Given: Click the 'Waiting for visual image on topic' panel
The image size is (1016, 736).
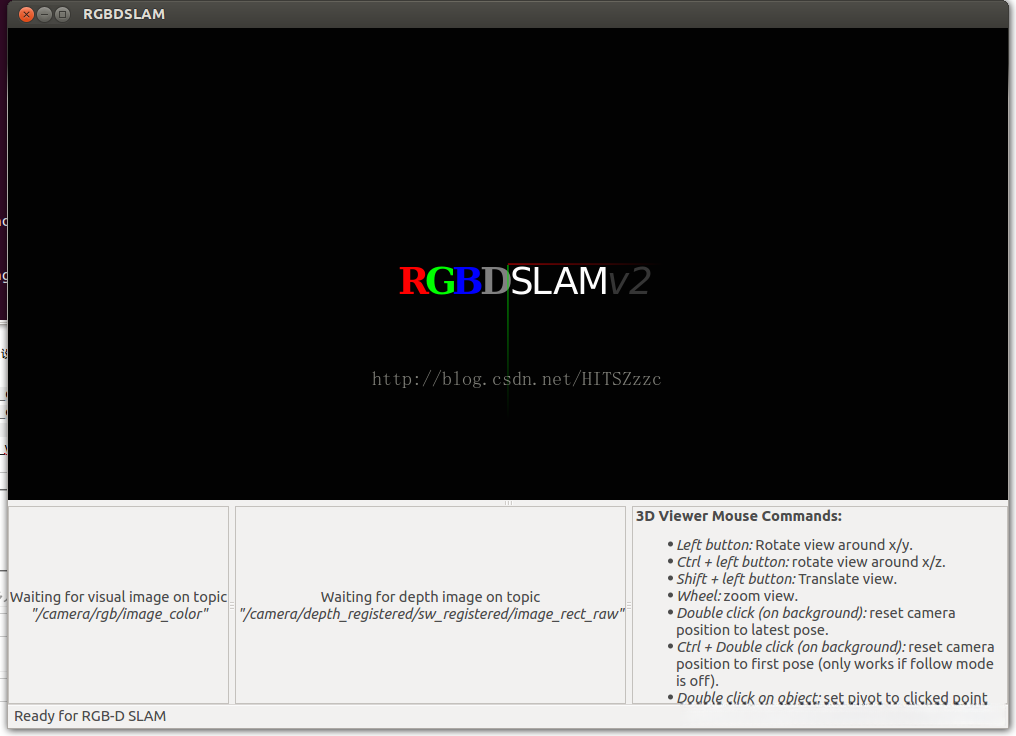Looking at the screenshot, I should [119, 605].
